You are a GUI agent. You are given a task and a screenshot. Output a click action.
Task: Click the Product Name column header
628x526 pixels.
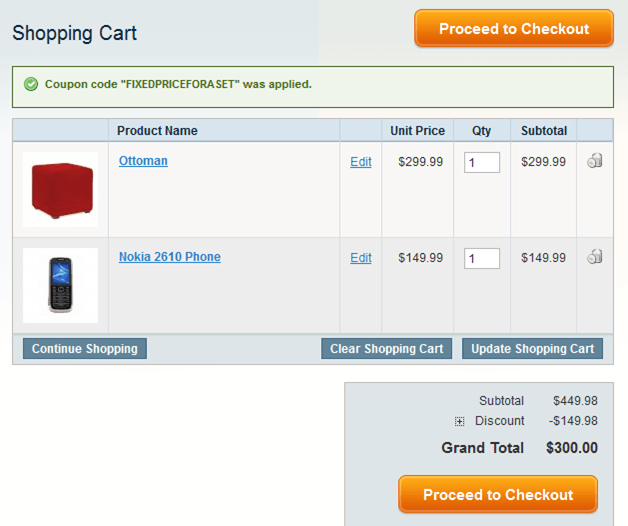coord(157,131)
